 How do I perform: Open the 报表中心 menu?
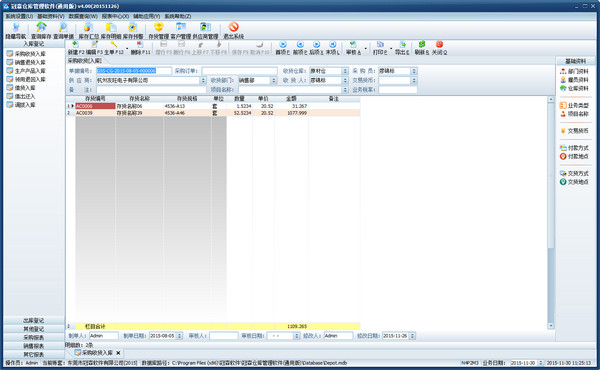click(115, 16)
